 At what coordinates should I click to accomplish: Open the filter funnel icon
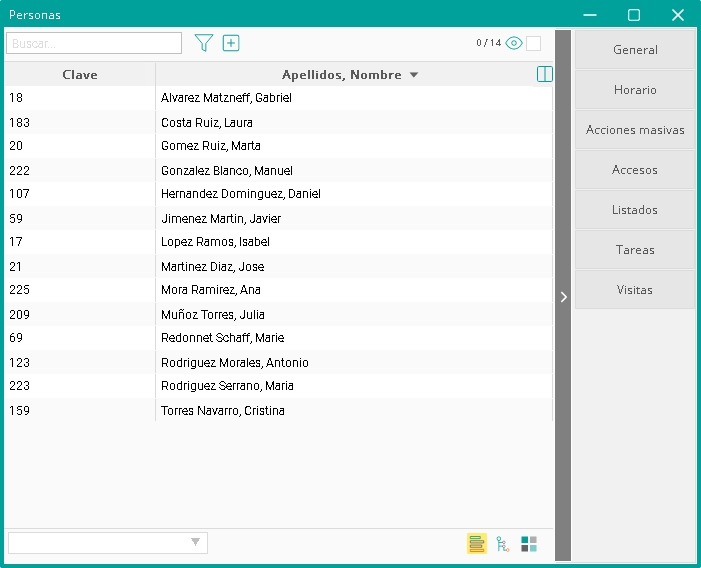pyautogui.click(x=204, y=43)
